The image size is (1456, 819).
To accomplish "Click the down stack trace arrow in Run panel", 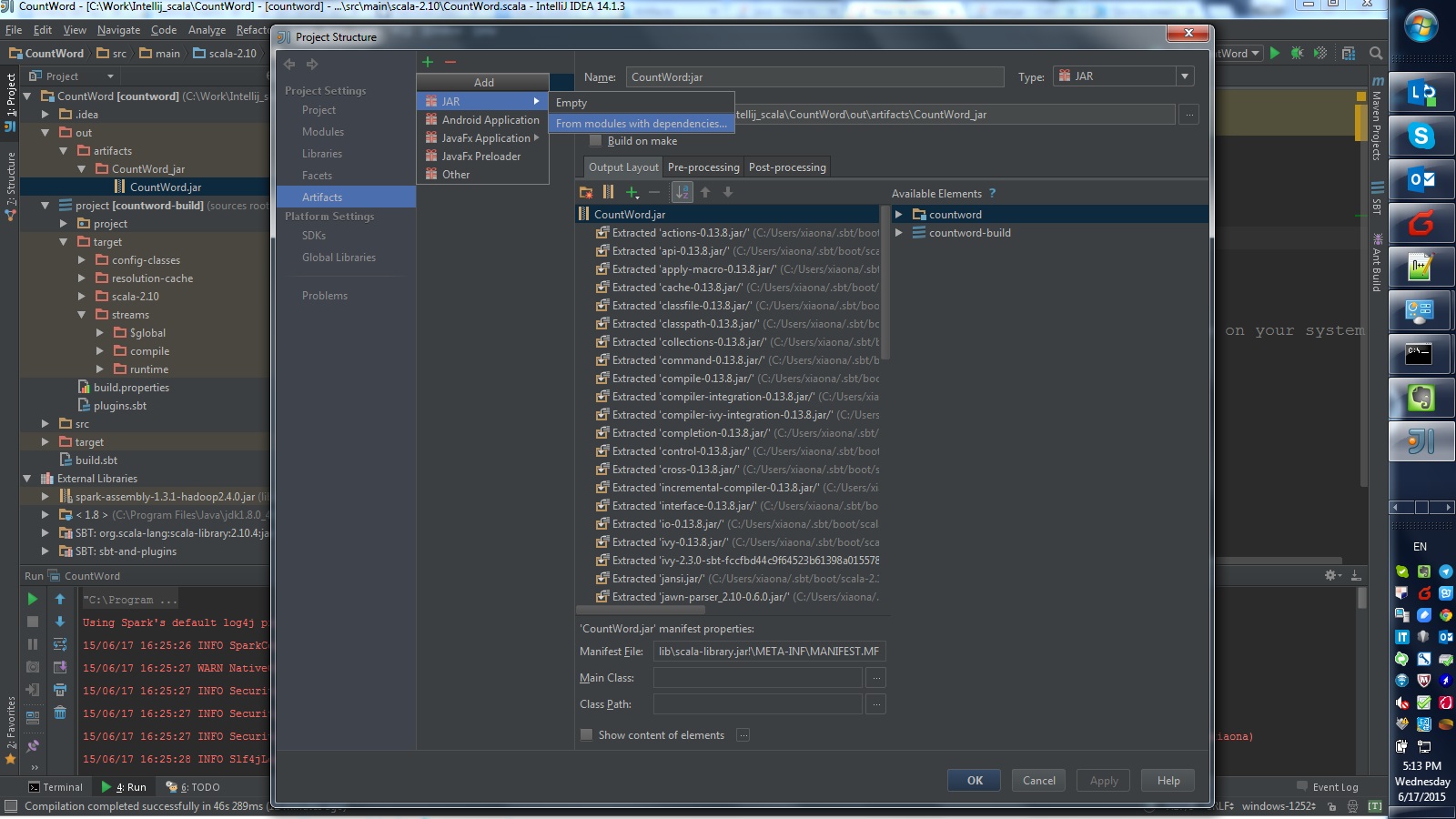I will click(60, 622).
